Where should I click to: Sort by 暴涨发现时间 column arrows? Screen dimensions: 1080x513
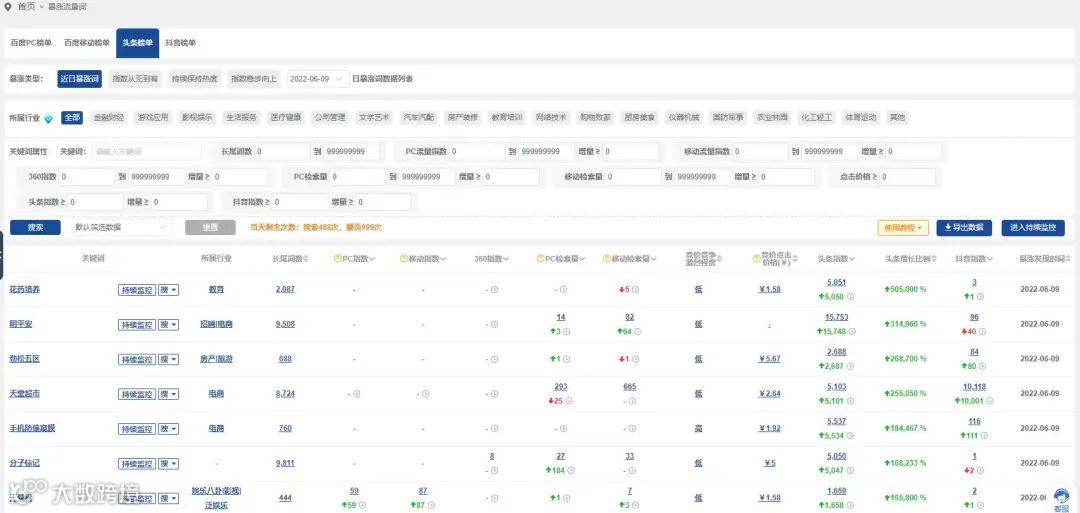click(x=1070, y=259)
